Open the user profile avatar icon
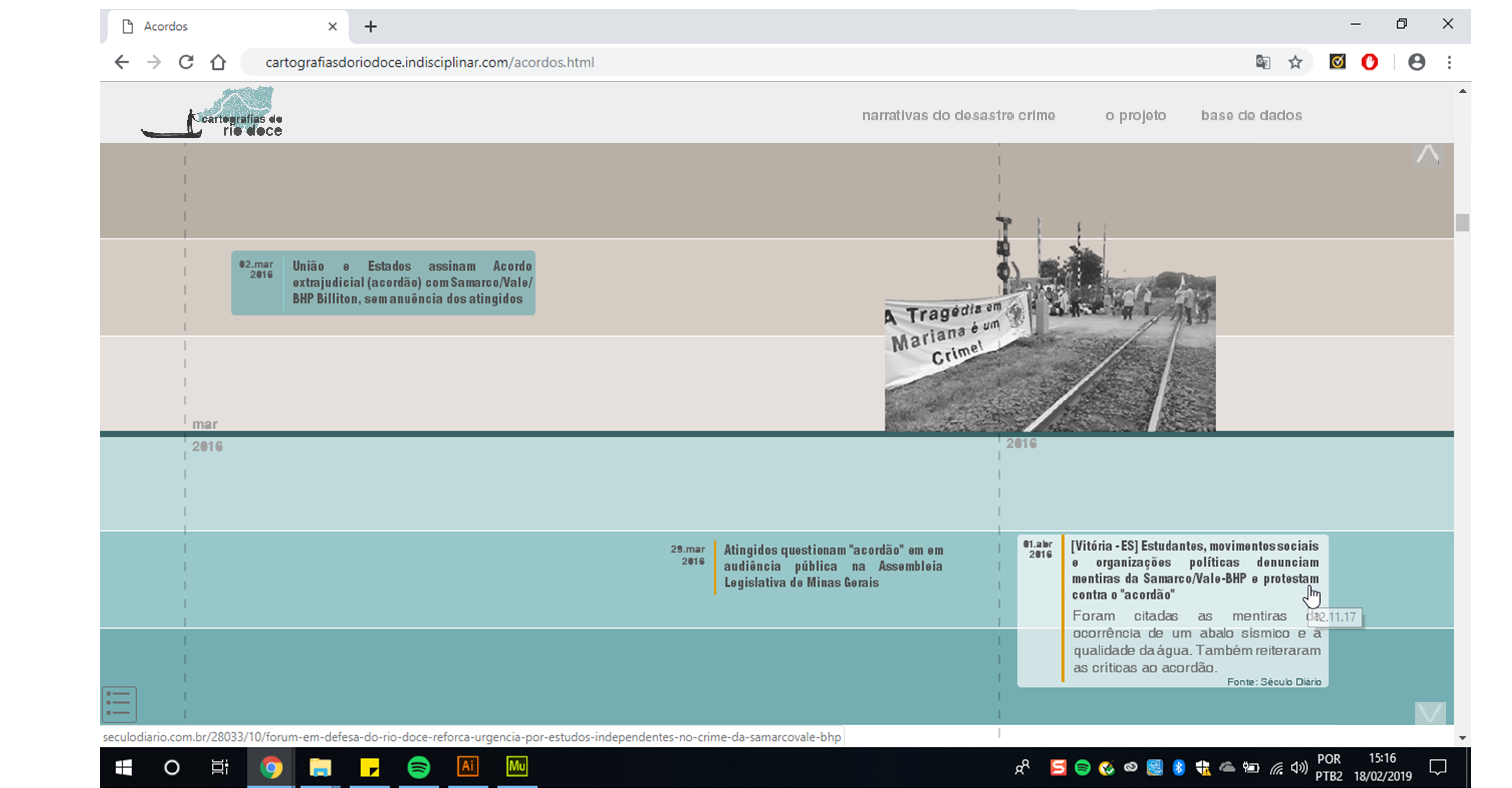1512x788 pixels. pyautogui.click(x=1416, y=62)
